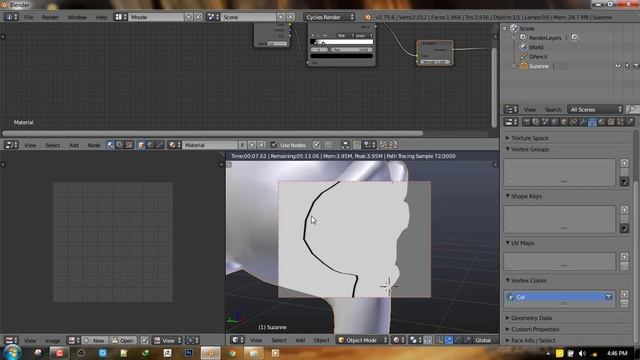Open the Render menu

click(x=50, y=17)
